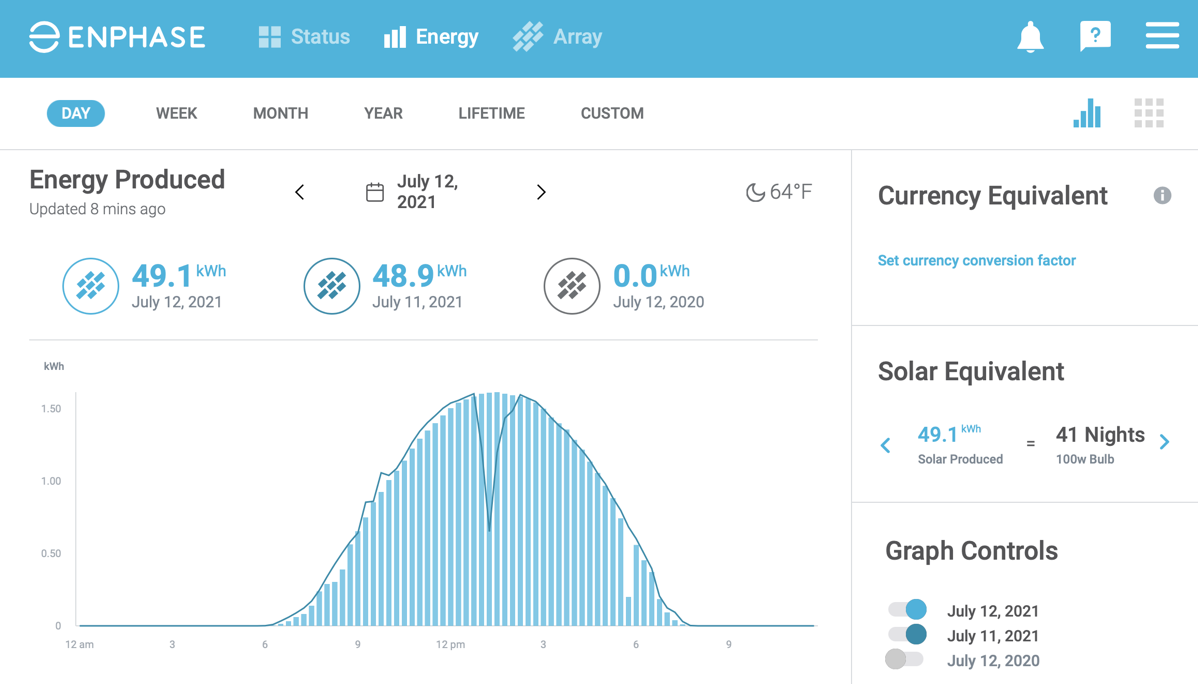
Task: Toggle off July 11, 2021 graph series
Action: coord(907,635)
